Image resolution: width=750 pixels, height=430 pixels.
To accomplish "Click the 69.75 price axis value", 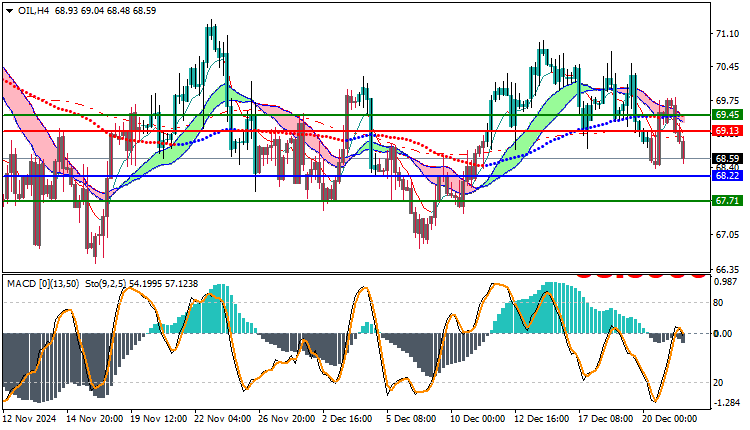I will [x=727, y=100].
